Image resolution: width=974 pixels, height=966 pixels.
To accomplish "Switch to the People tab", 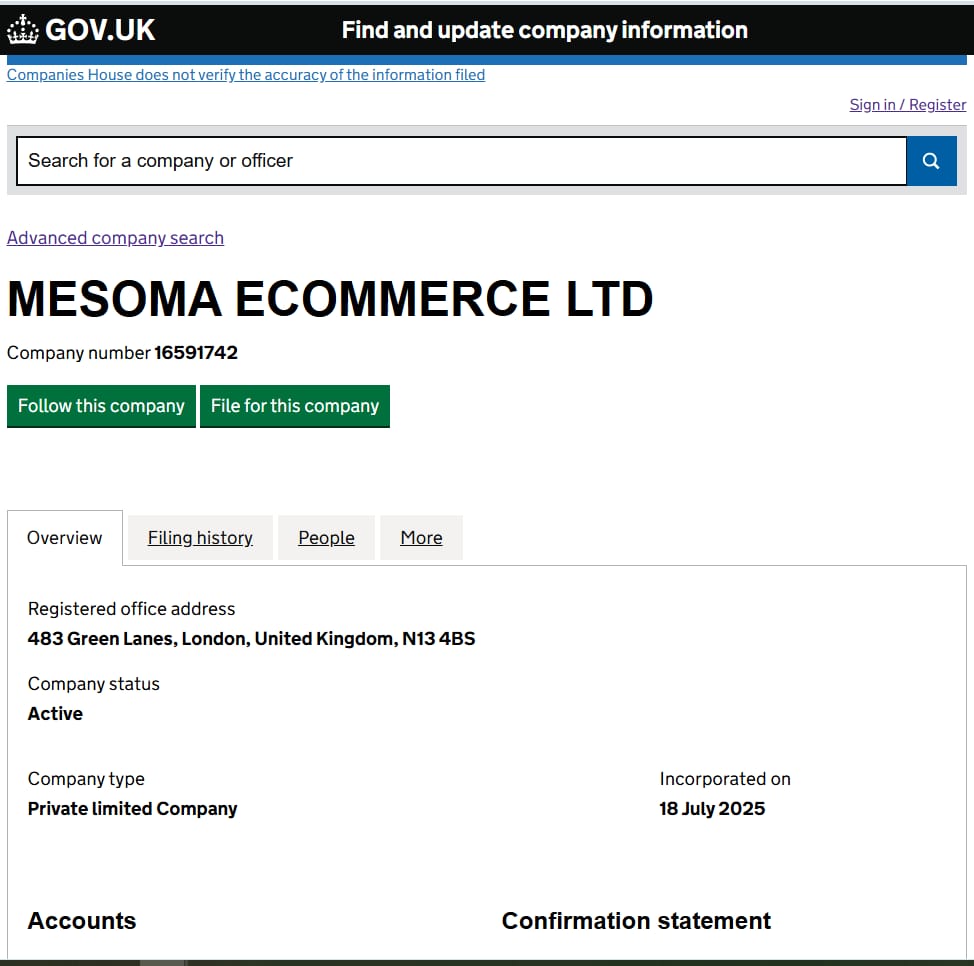I will 326,538.
